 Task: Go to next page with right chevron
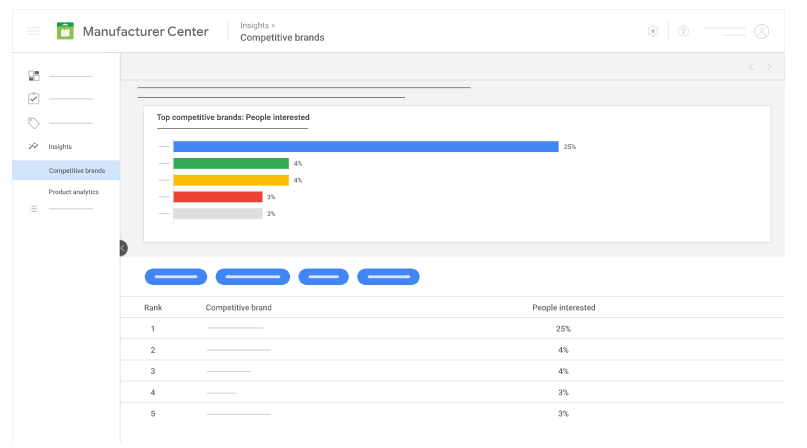point(769,67)
